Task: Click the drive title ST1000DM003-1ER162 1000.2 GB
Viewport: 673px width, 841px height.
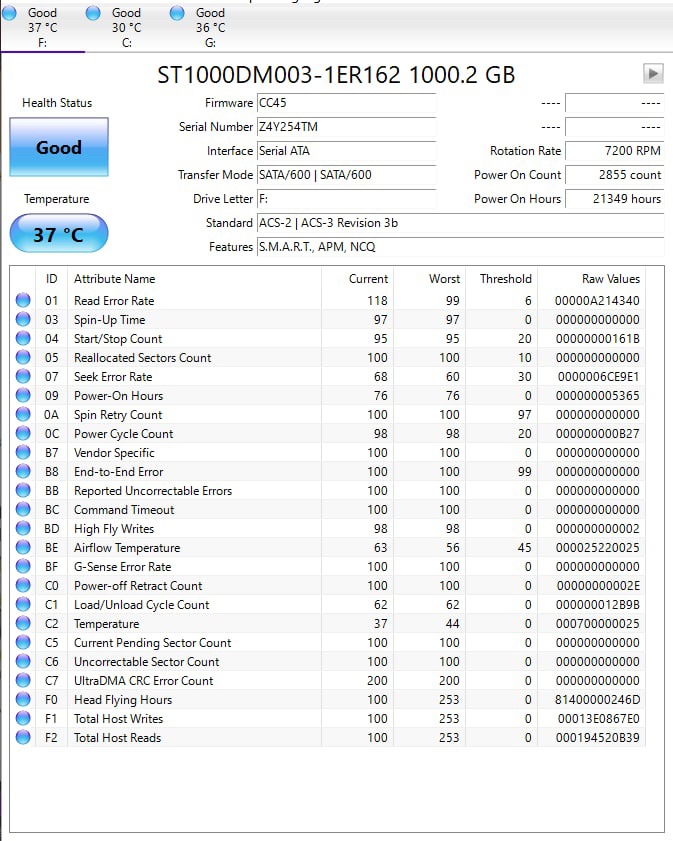Action: click(336, 75)
